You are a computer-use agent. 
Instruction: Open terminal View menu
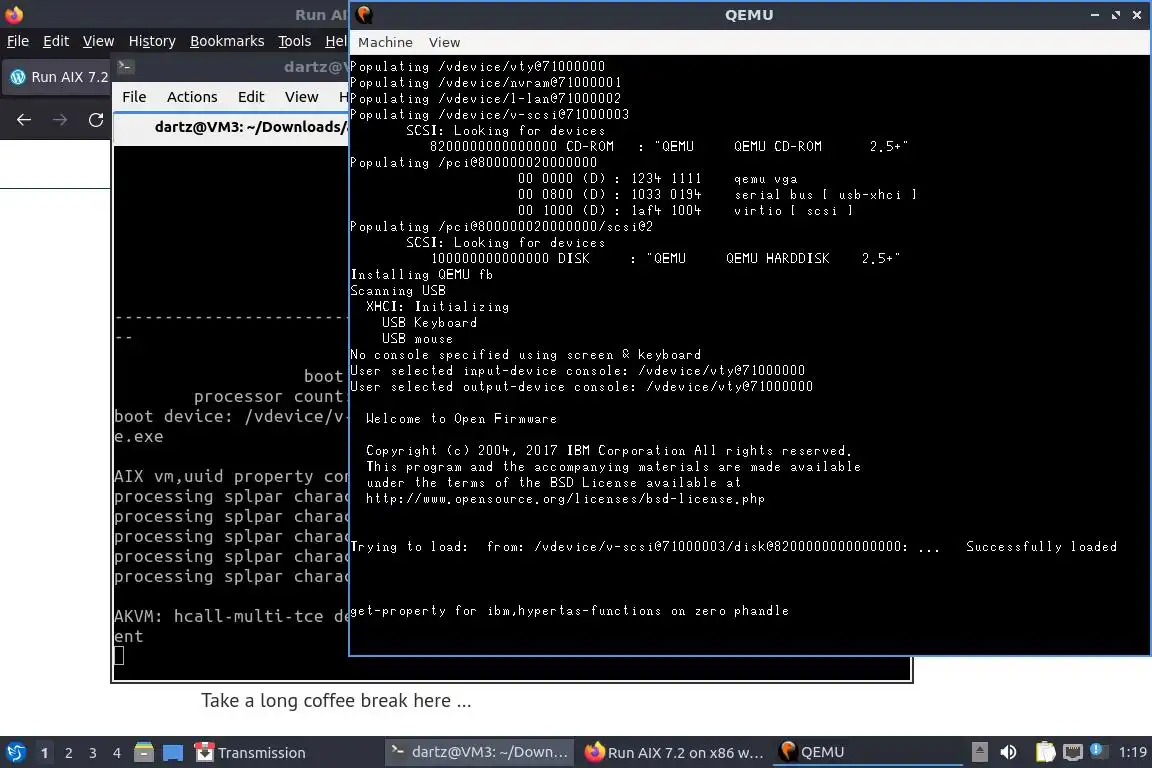(x=301, y=97)
